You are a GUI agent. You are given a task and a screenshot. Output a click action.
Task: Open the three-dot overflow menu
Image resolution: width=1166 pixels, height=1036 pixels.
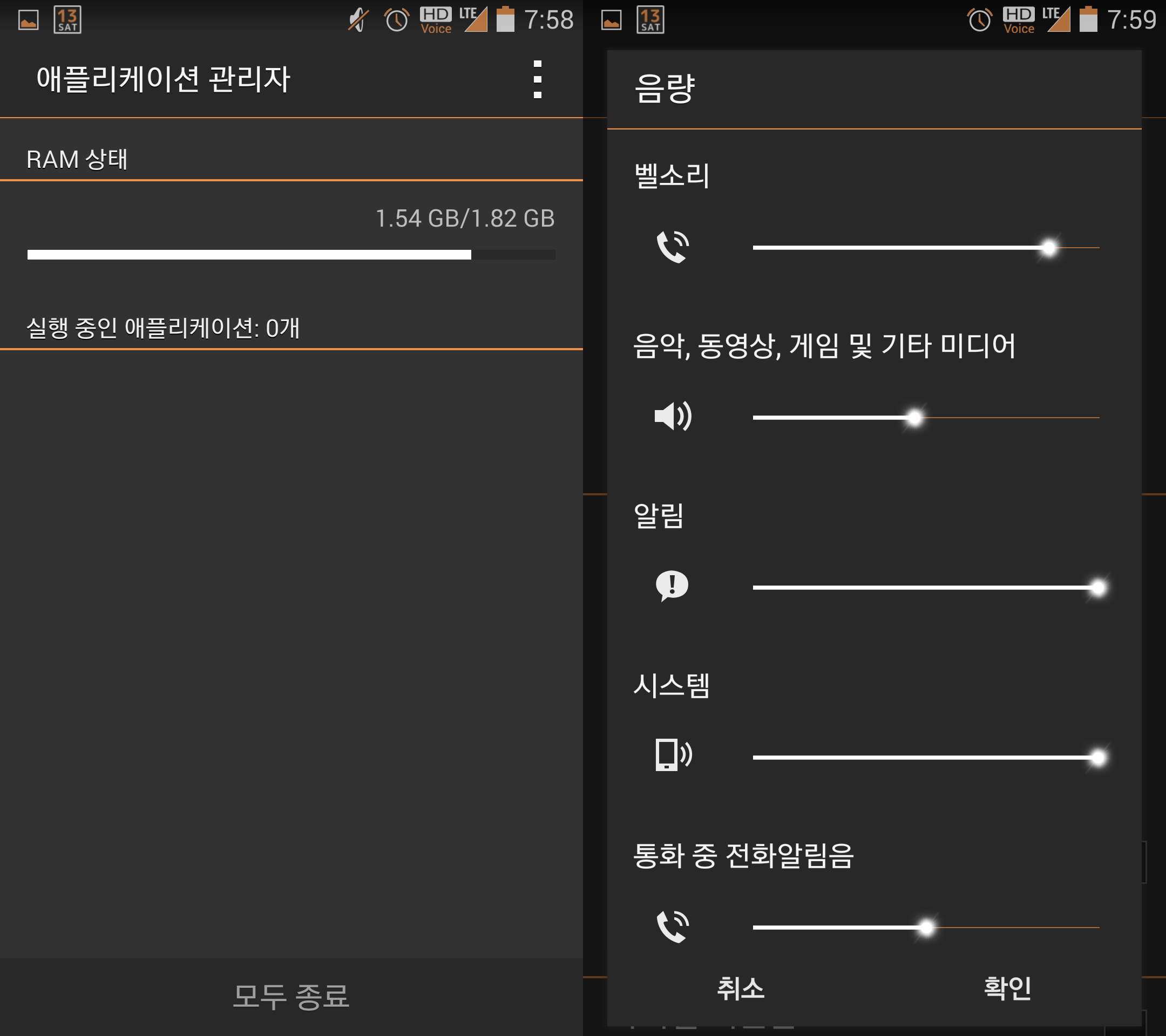coord(537,79)
